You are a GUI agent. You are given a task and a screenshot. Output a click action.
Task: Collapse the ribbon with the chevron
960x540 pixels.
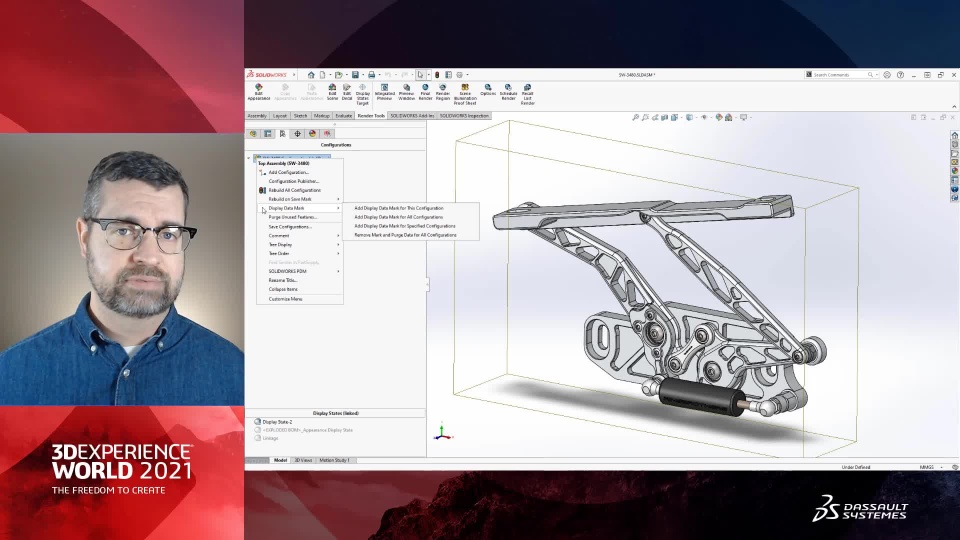(953, 107)
